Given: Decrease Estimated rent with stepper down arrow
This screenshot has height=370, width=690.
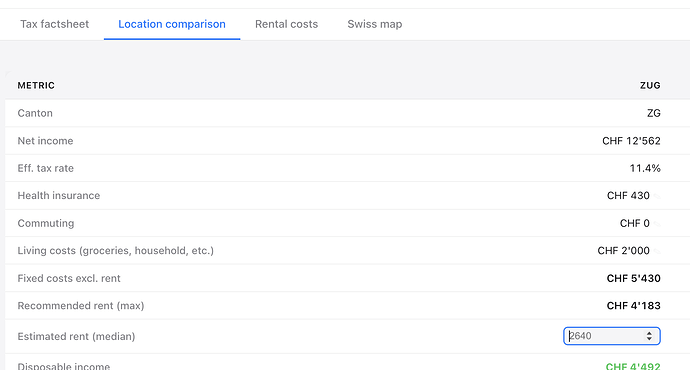Looking at the screenshot, I should (x=649, y=339).
